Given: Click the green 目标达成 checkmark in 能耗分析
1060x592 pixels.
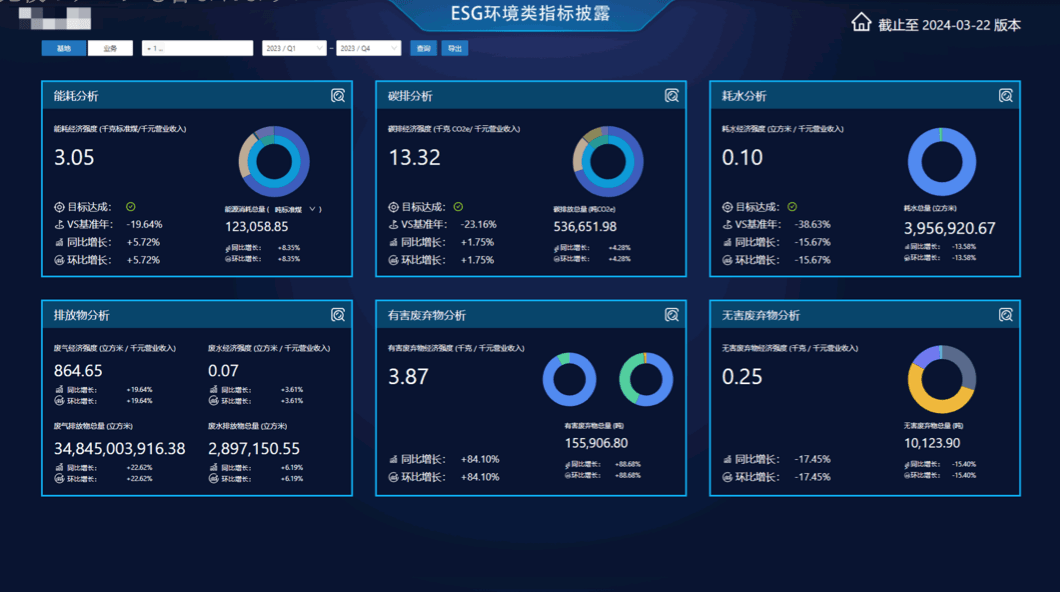Looking at the screenshot, I should tap(130, 207).
